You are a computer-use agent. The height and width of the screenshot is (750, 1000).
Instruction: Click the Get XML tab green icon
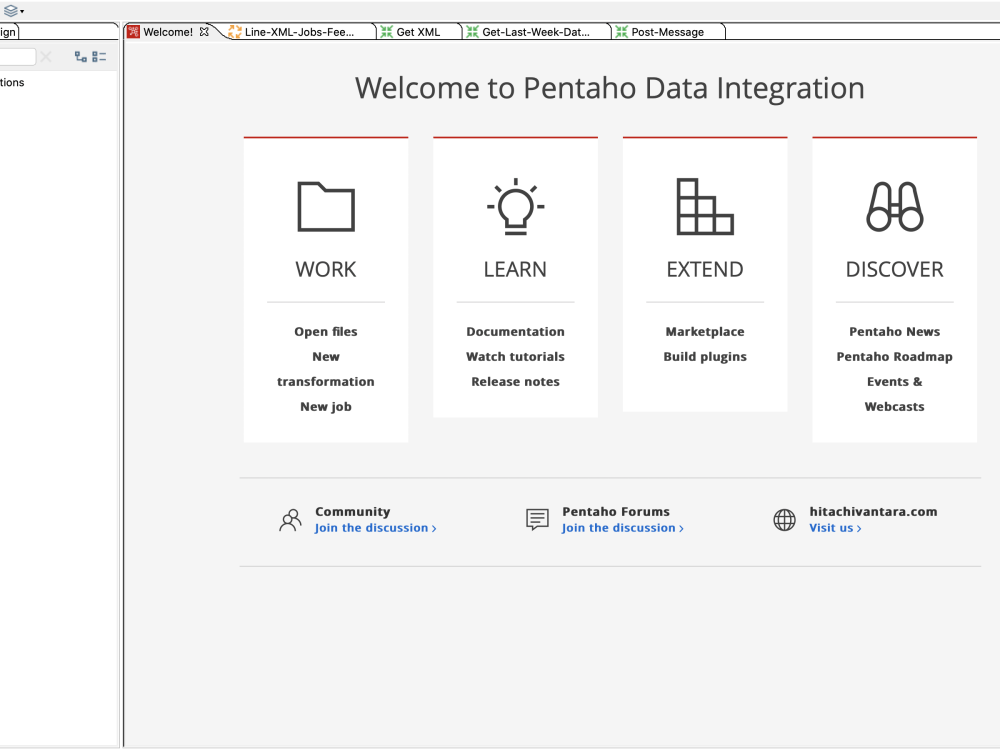point(386,32)
